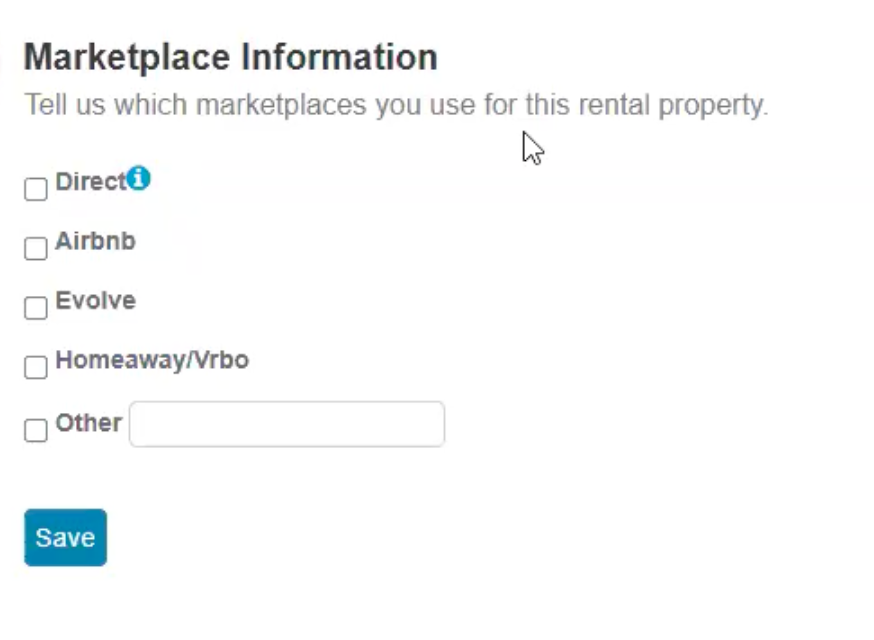Check the Direct marketplace checkbox
Screen dimensions: 874x640
[x=35, y=188]
